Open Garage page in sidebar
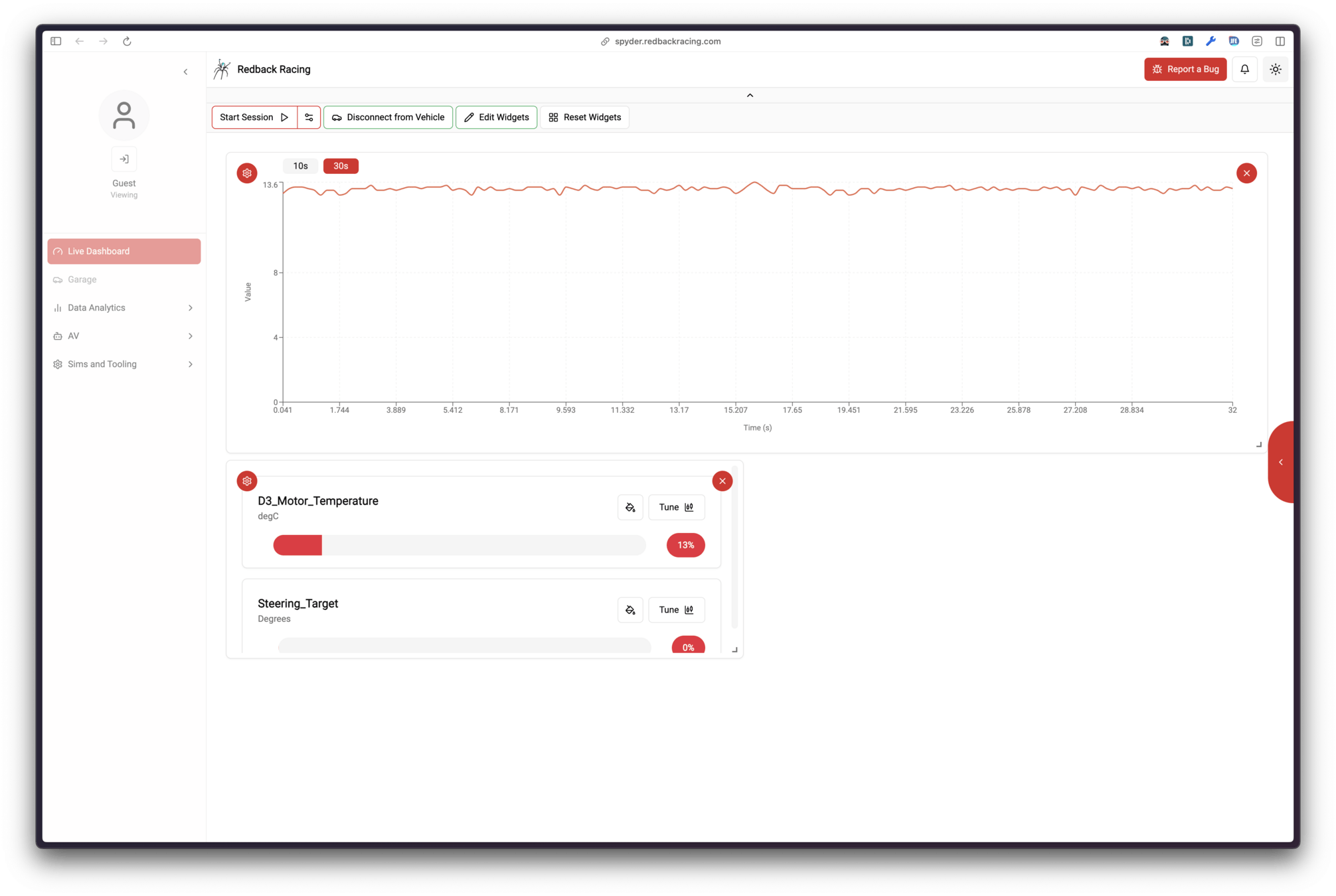The image size is (1336, 896). pyautogui.click(x=82, y=279)
